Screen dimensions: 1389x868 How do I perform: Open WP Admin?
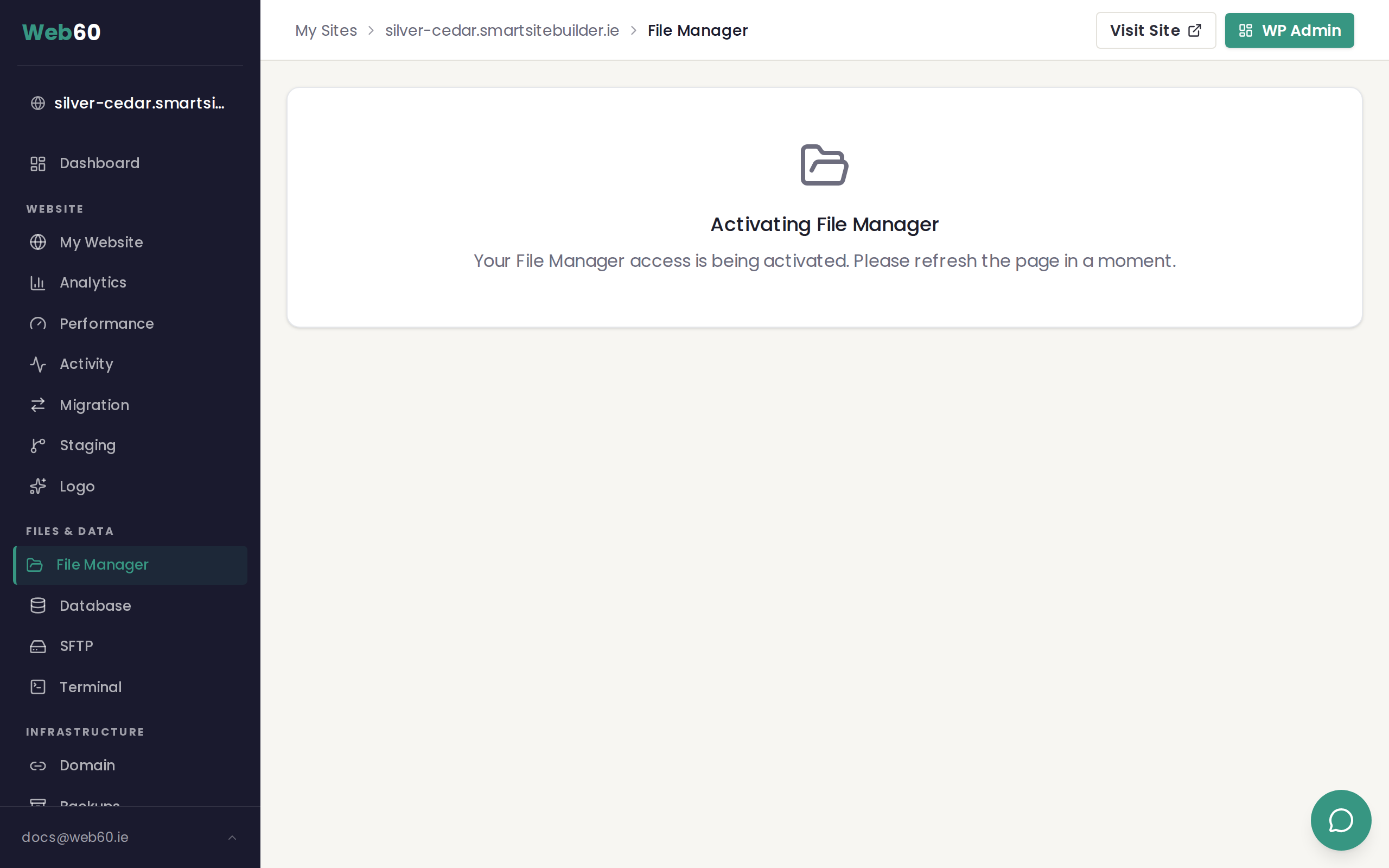point(1289,30)
